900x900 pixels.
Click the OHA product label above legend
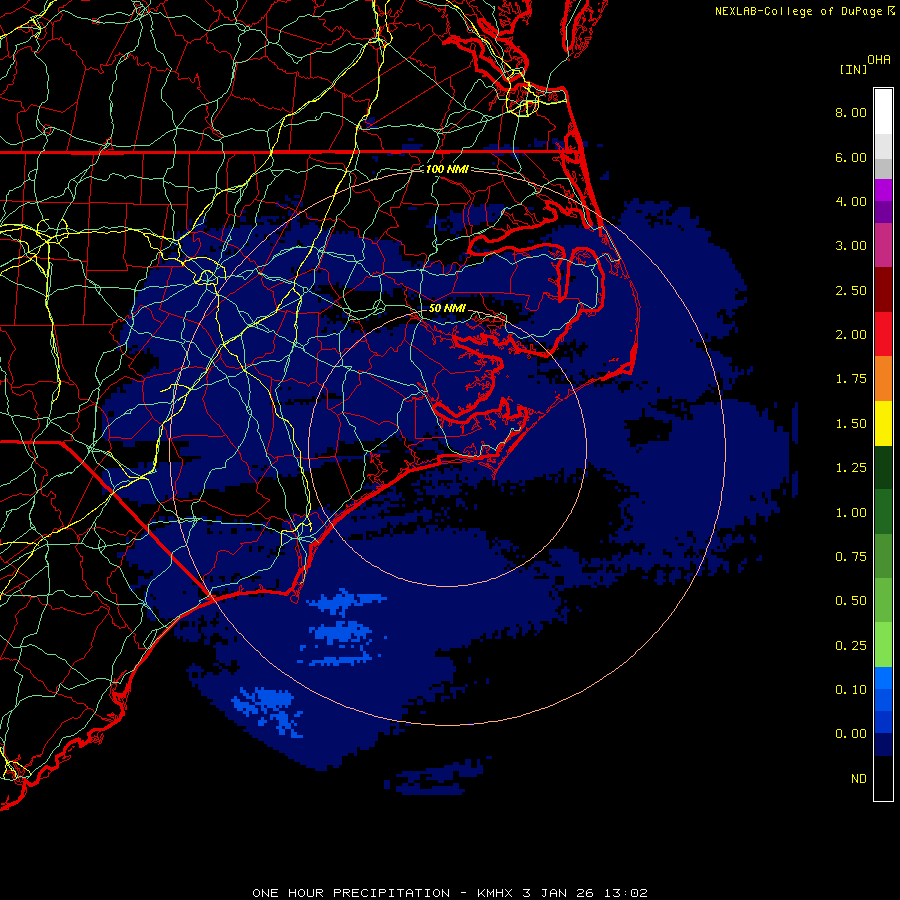tap(879, 60)
